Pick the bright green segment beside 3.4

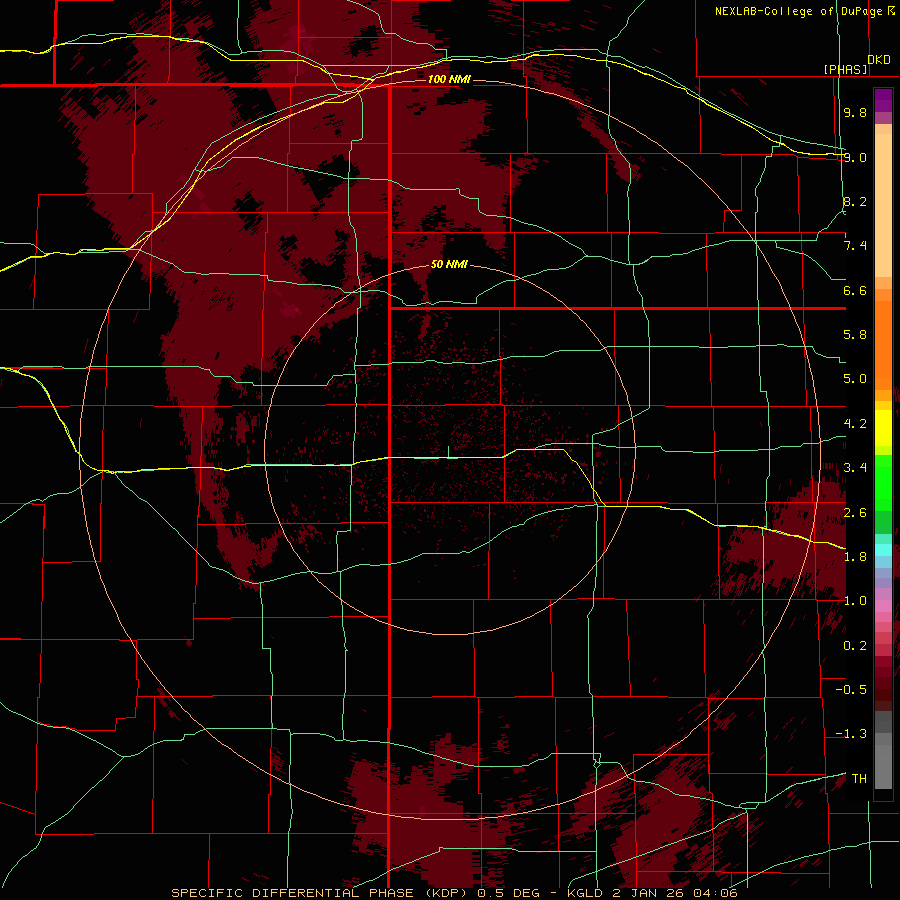883,482
